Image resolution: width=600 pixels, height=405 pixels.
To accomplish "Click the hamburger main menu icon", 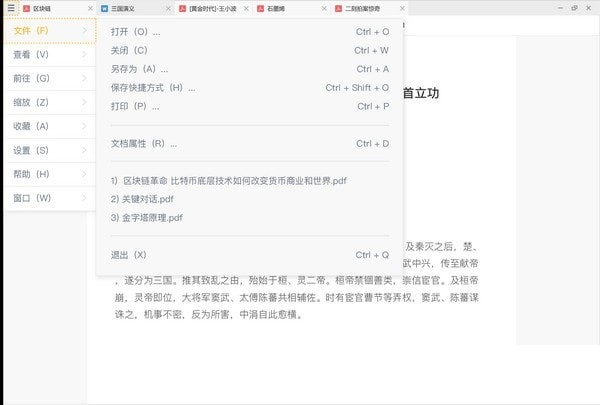I will 11,8.
